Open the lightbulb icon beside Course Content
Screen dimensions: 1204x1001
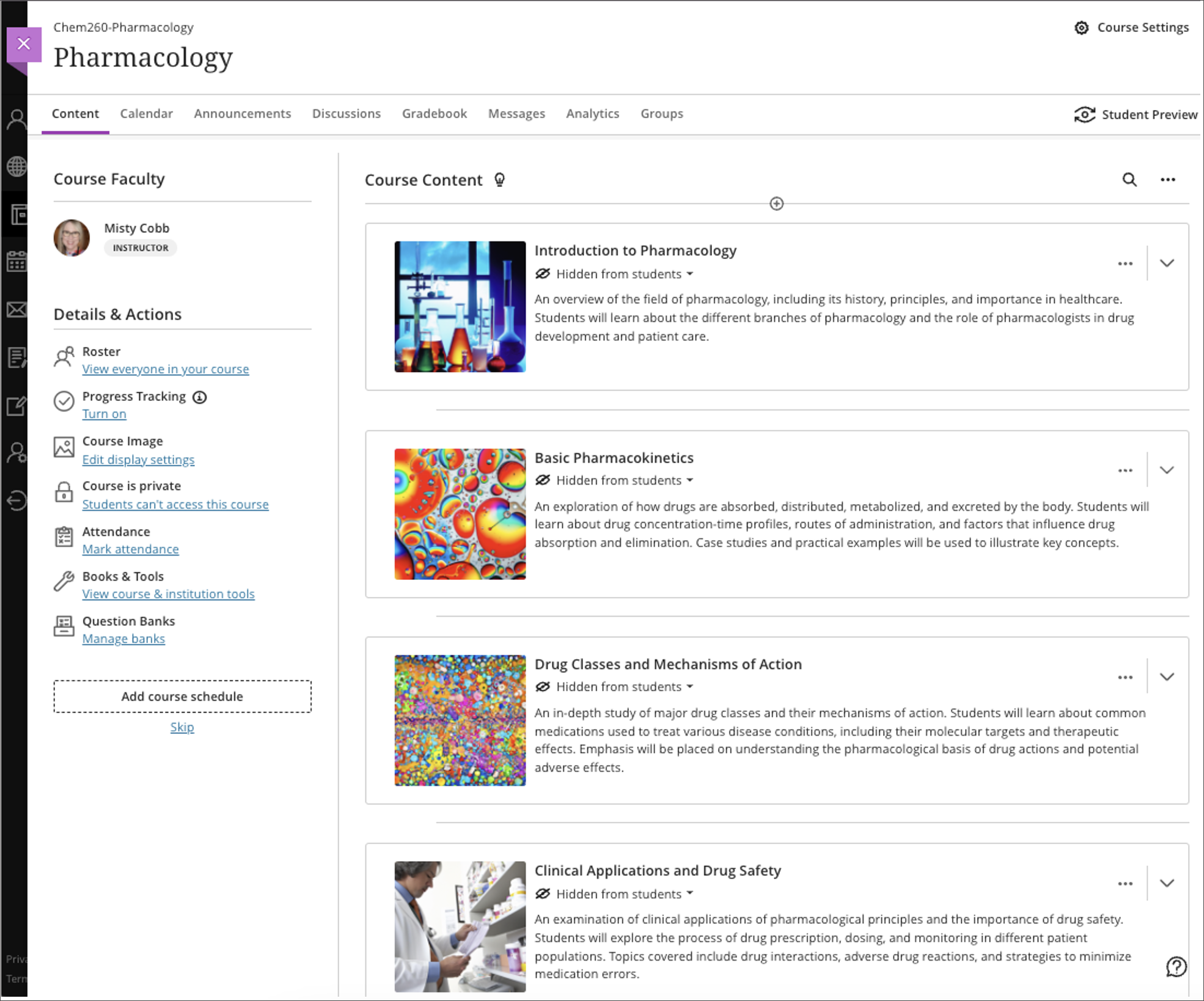[x=499, y=179]
